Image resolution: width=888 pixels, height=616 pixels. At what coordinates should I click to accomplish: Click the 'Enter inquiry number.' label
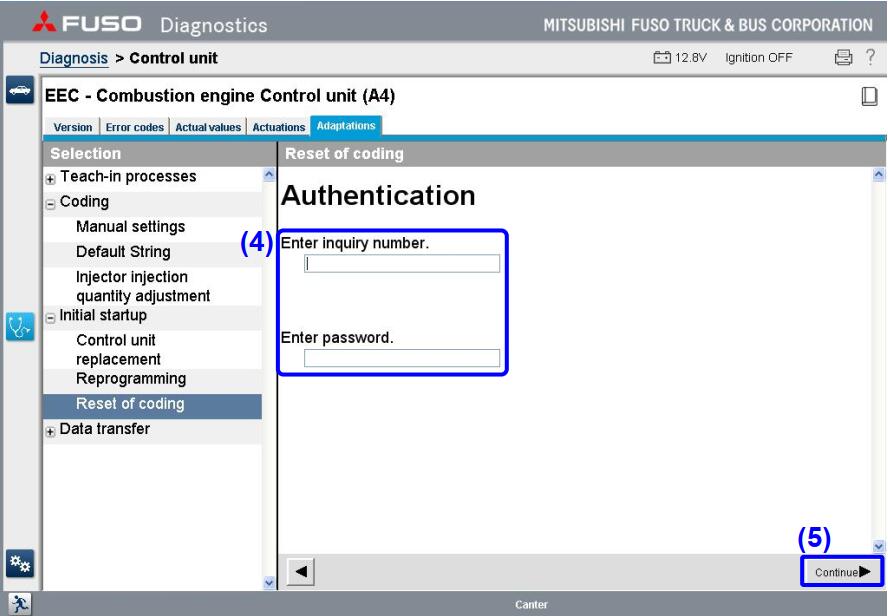[x=355, y=243]
